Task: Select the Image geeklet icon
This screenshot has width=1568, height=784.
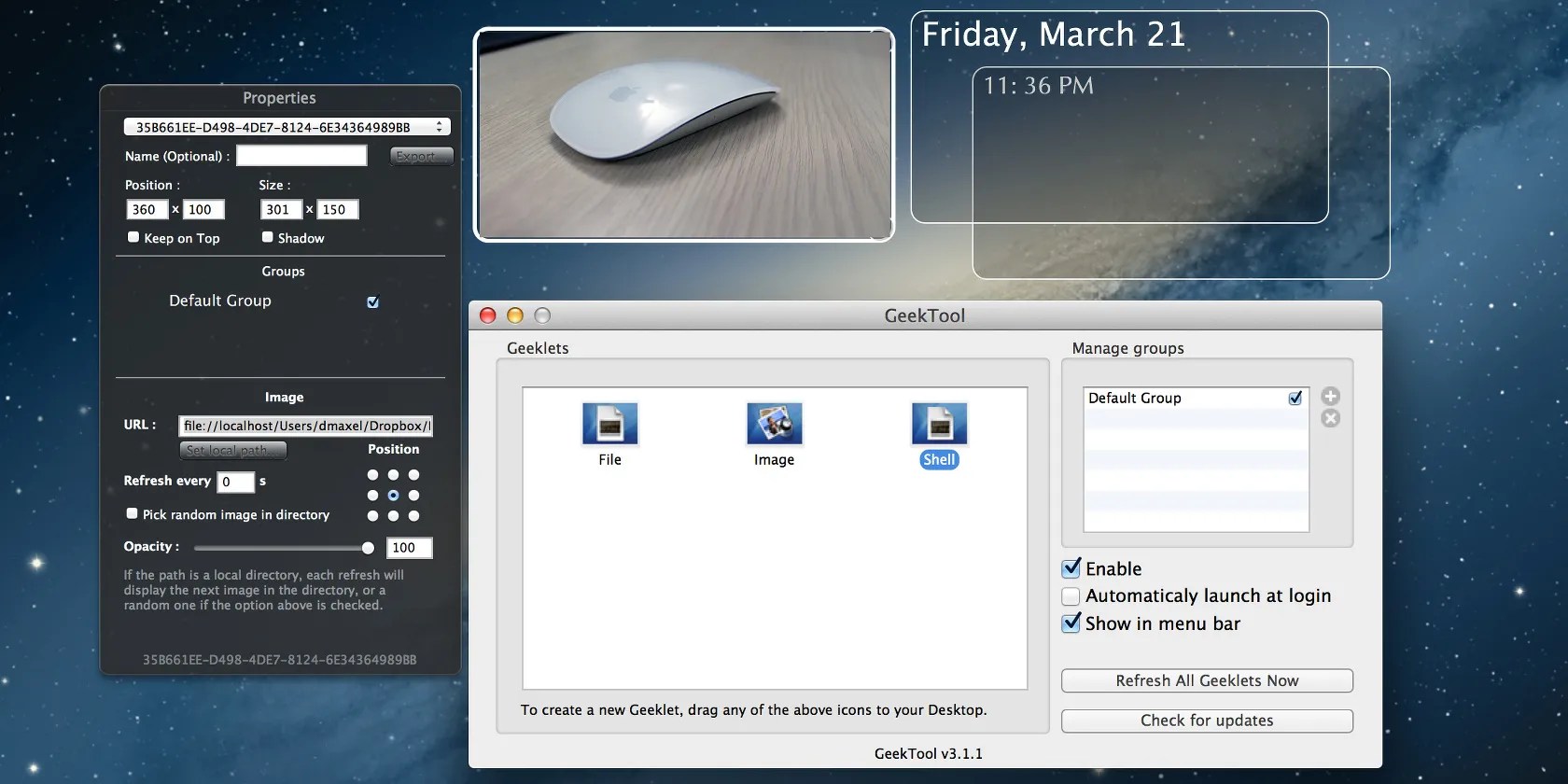Action: tap(774, 424)
